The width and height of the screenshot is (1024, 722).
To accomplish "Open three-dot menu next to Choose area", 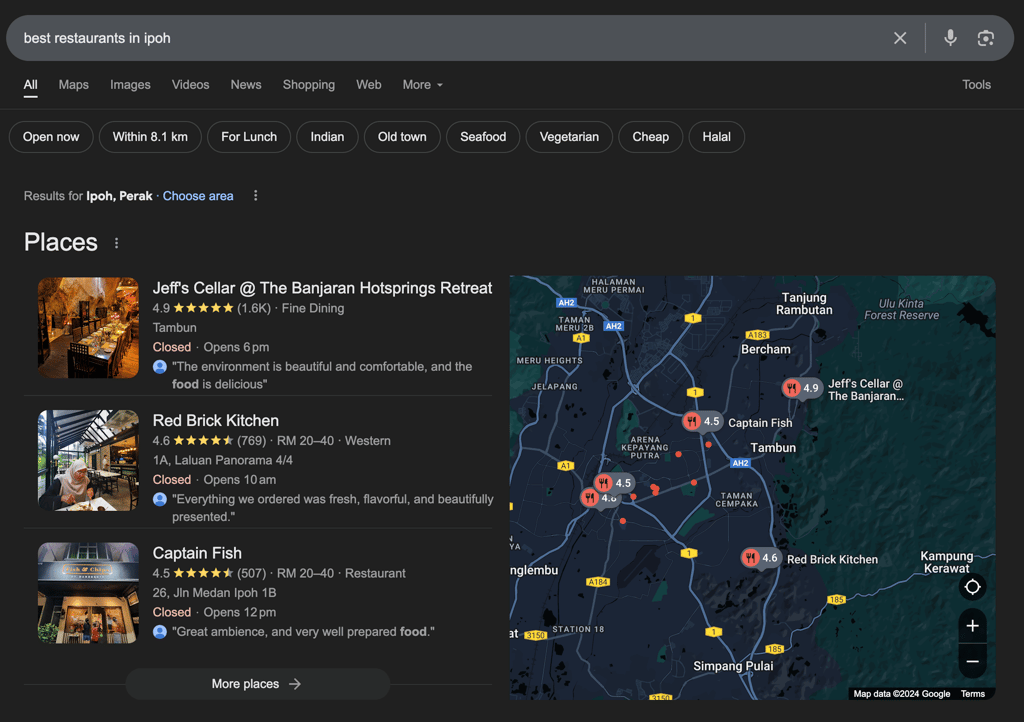I will pos(255,196).
